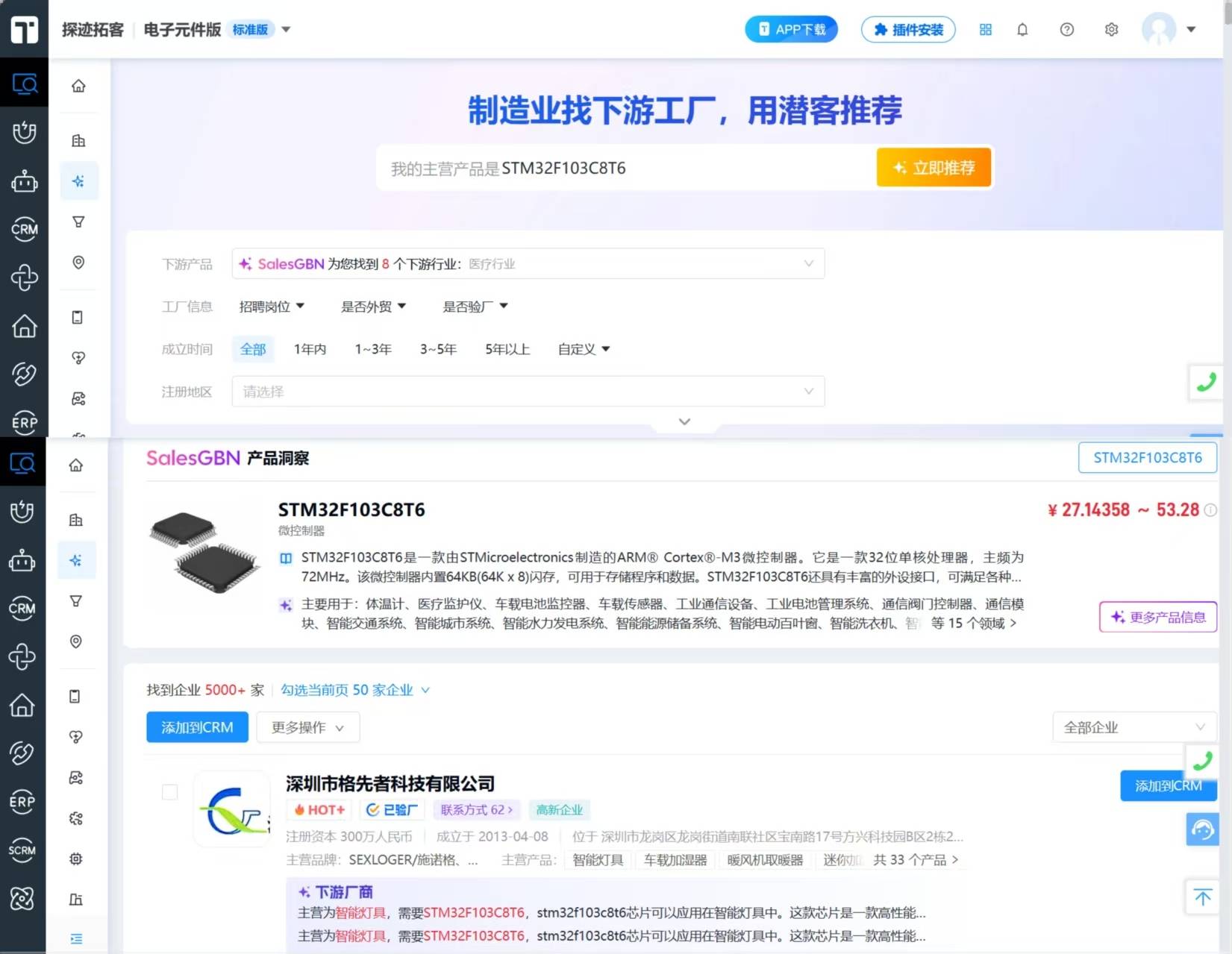Open the 招聘岗位 dropdown
Image resolution: width=1232 pixels, height=954 pixels.
(272, 307)
